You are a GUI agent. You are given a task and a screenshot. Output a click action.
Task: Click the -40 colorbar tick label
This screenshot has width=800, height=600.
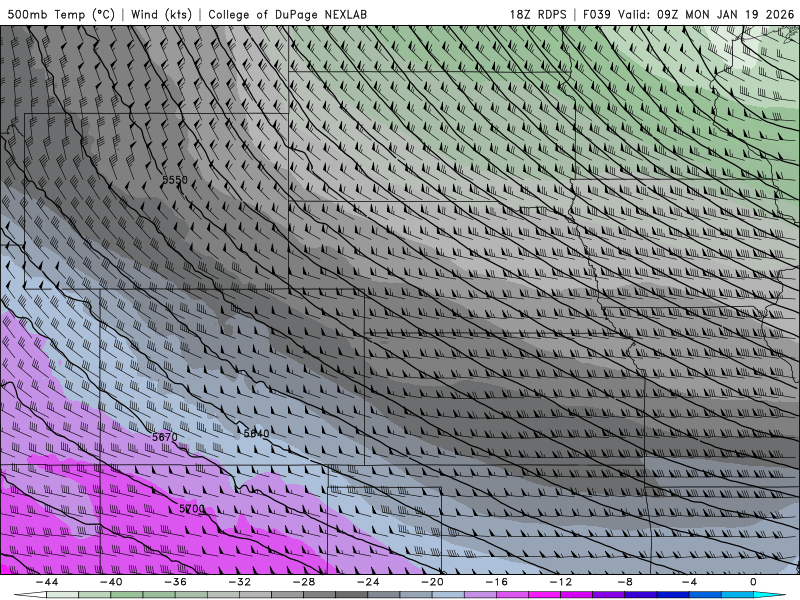[111, 582]
